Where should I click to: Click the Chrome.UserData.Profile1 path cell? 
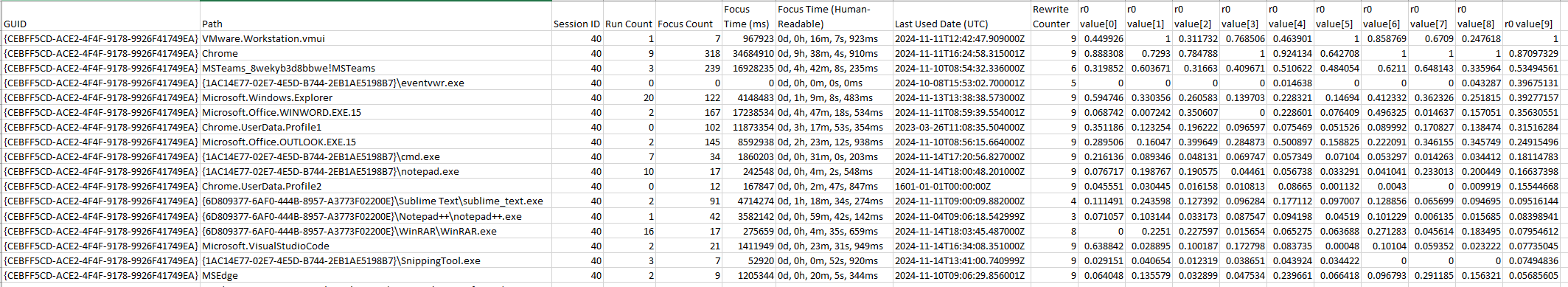tap(376, 127)
